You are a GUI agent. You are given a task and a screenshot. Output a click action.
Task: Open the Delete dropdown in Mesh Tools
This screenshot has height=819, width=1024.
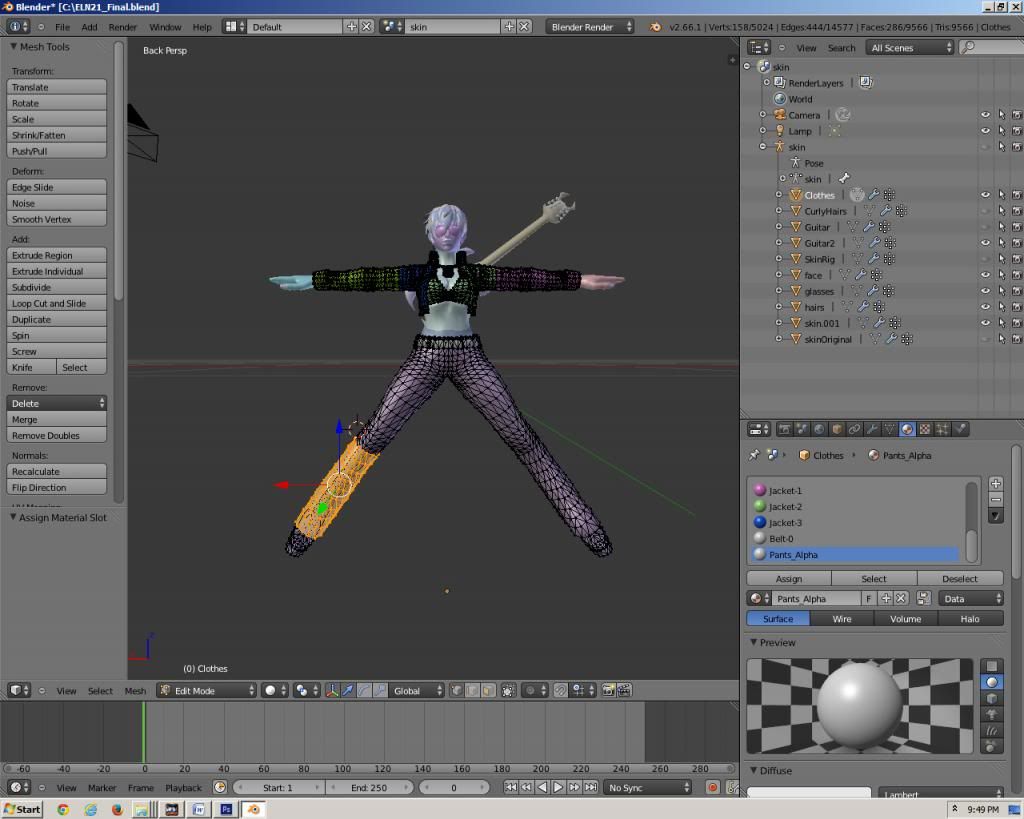click(57, 403)
